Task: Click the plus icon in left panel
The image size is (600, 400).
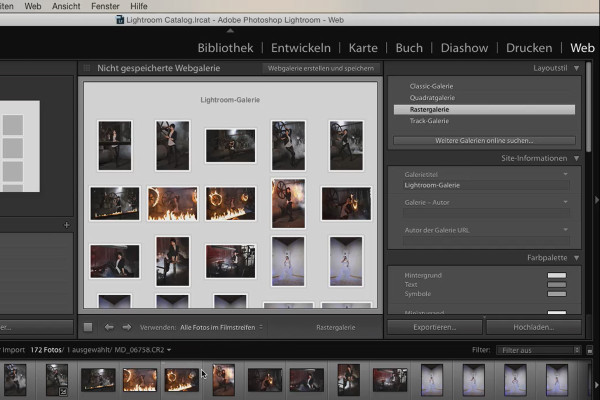Action: 67,225
